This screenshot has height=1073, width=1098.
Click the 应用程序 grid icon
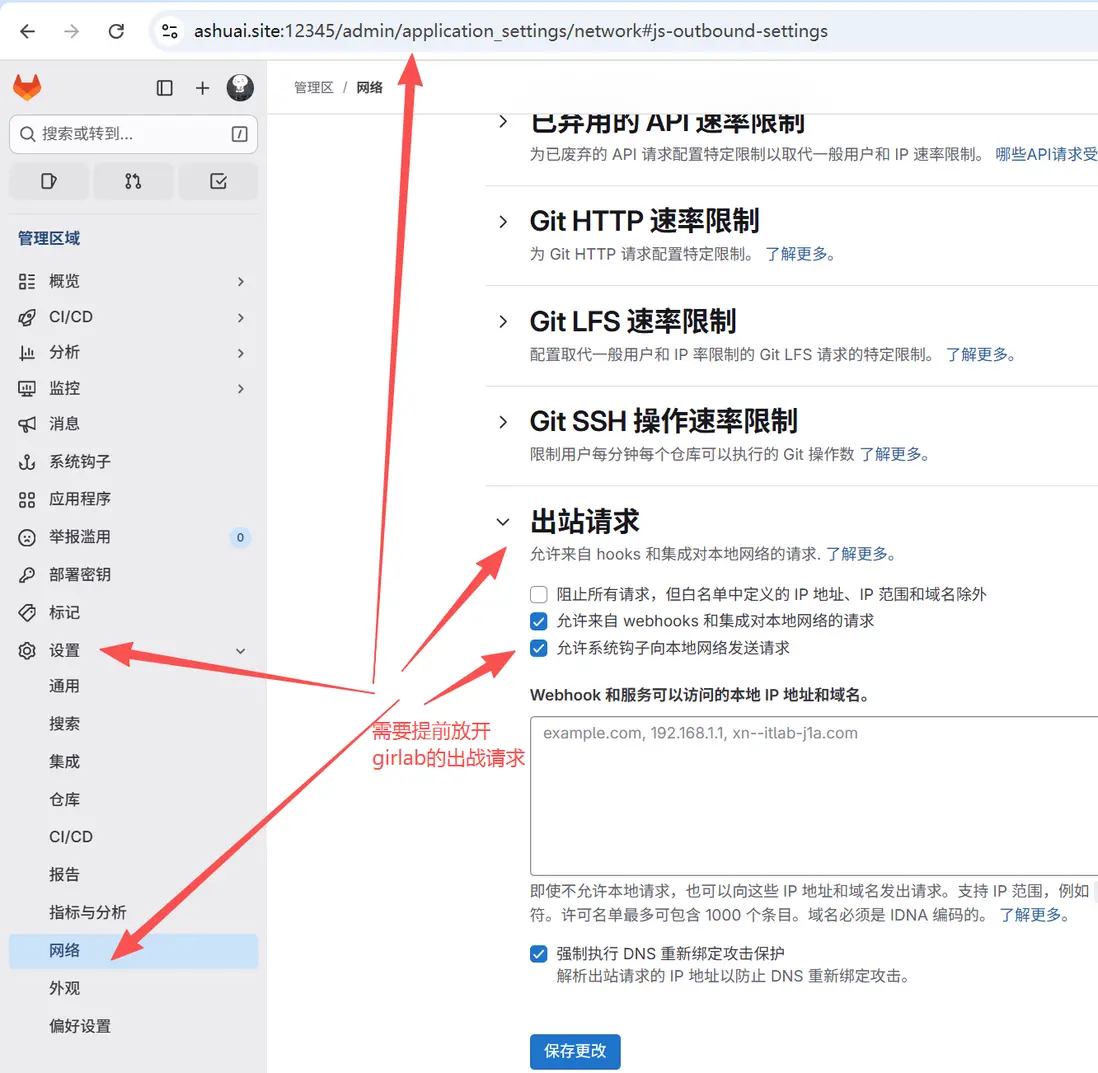point(27,499)
